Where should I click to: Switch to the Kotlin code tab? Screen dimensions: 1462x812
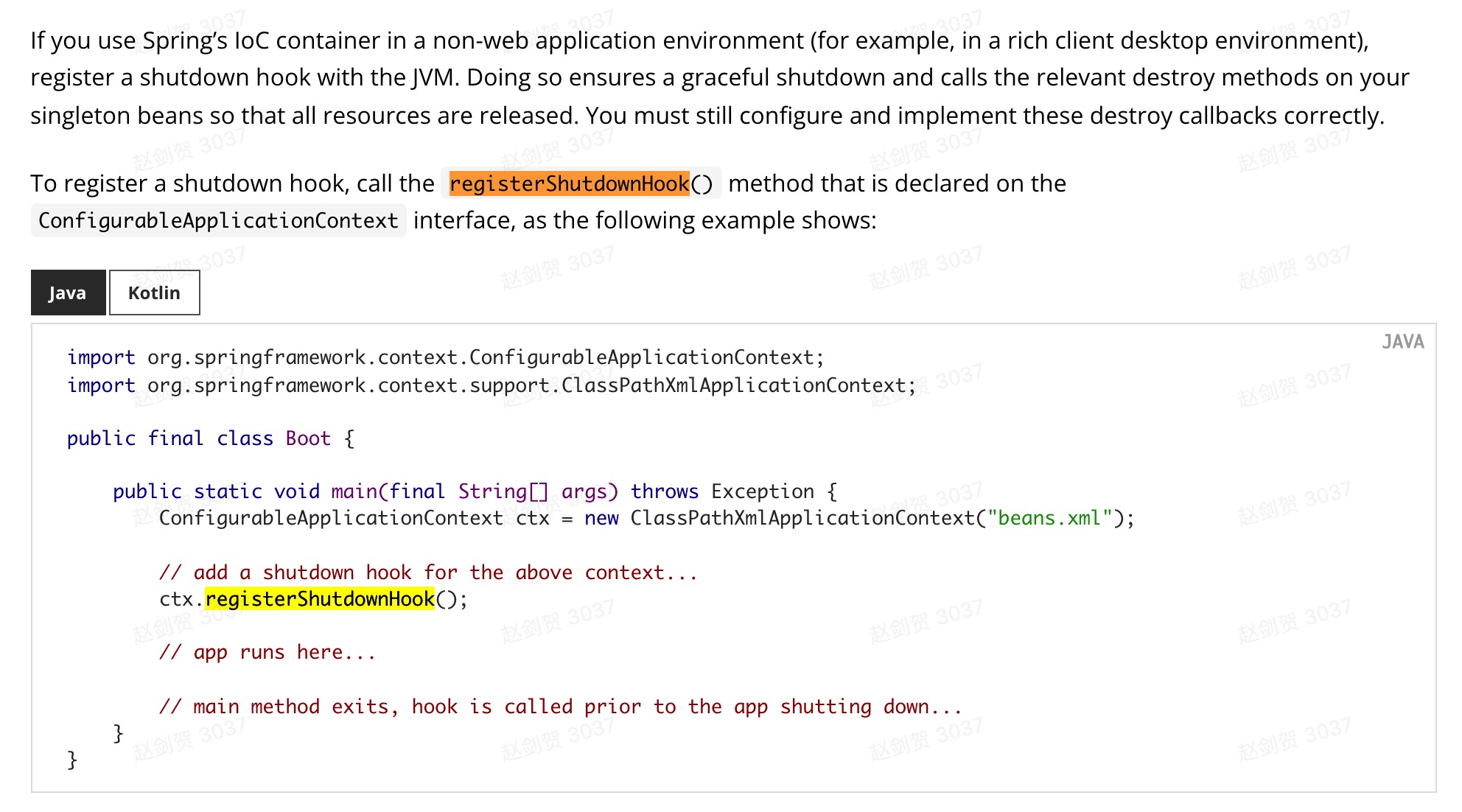[x=154, y=293]
